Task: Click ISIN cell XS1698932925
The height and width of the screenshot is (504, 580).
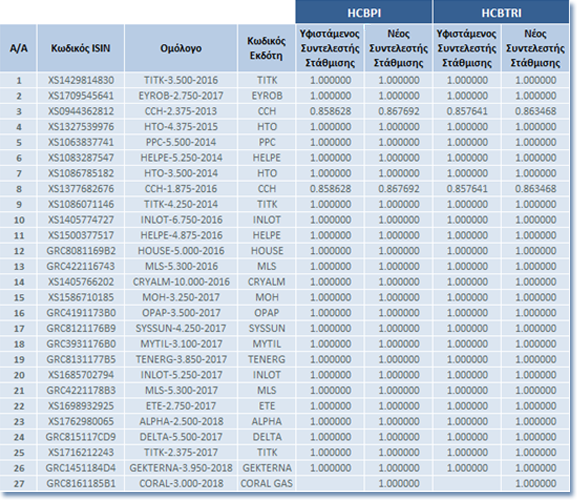Action: tap(81, 406)
